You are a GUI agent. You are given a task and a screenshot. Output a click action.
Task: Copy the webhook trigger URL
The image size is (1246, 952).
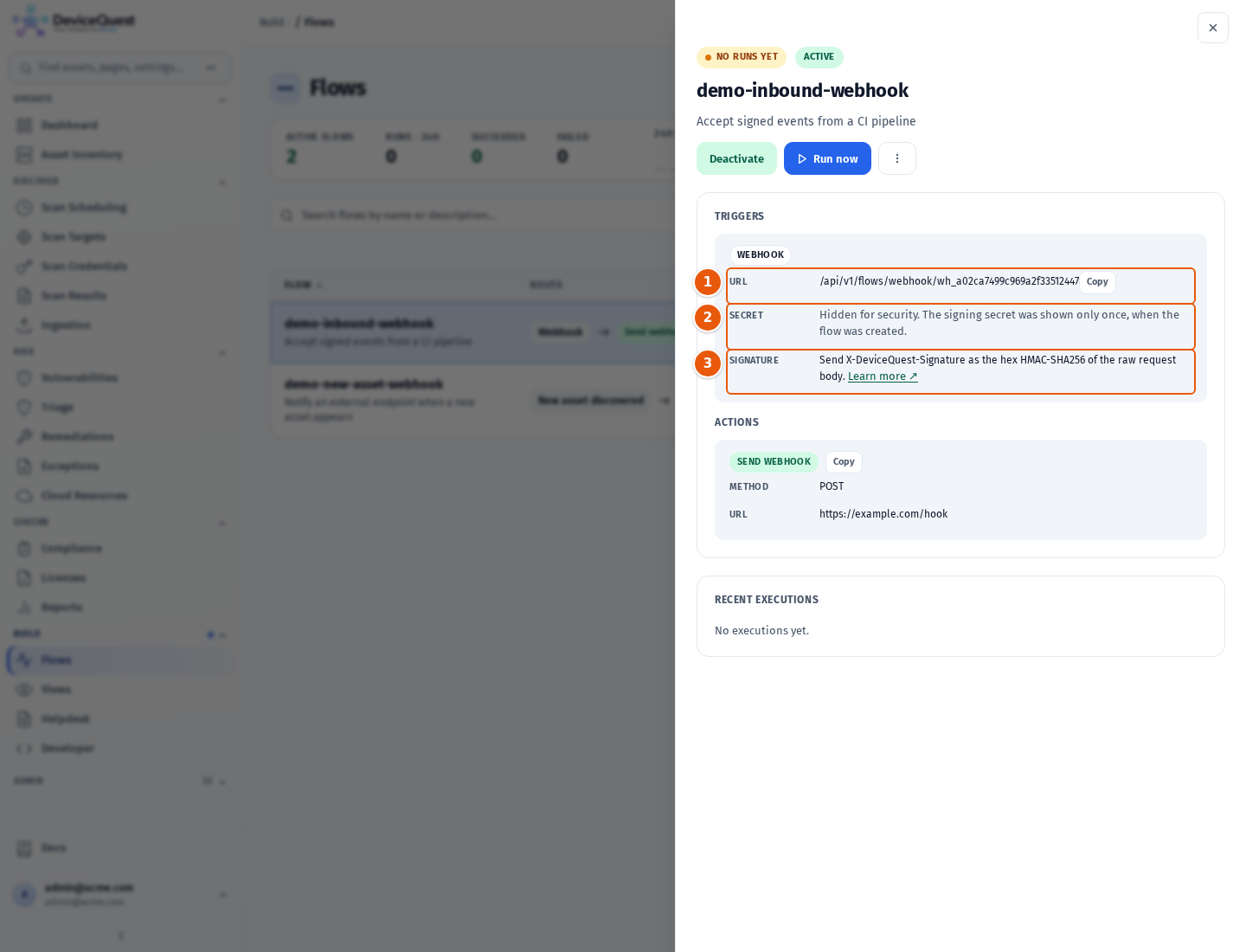pyautogui.click(x=1097, y=282)
